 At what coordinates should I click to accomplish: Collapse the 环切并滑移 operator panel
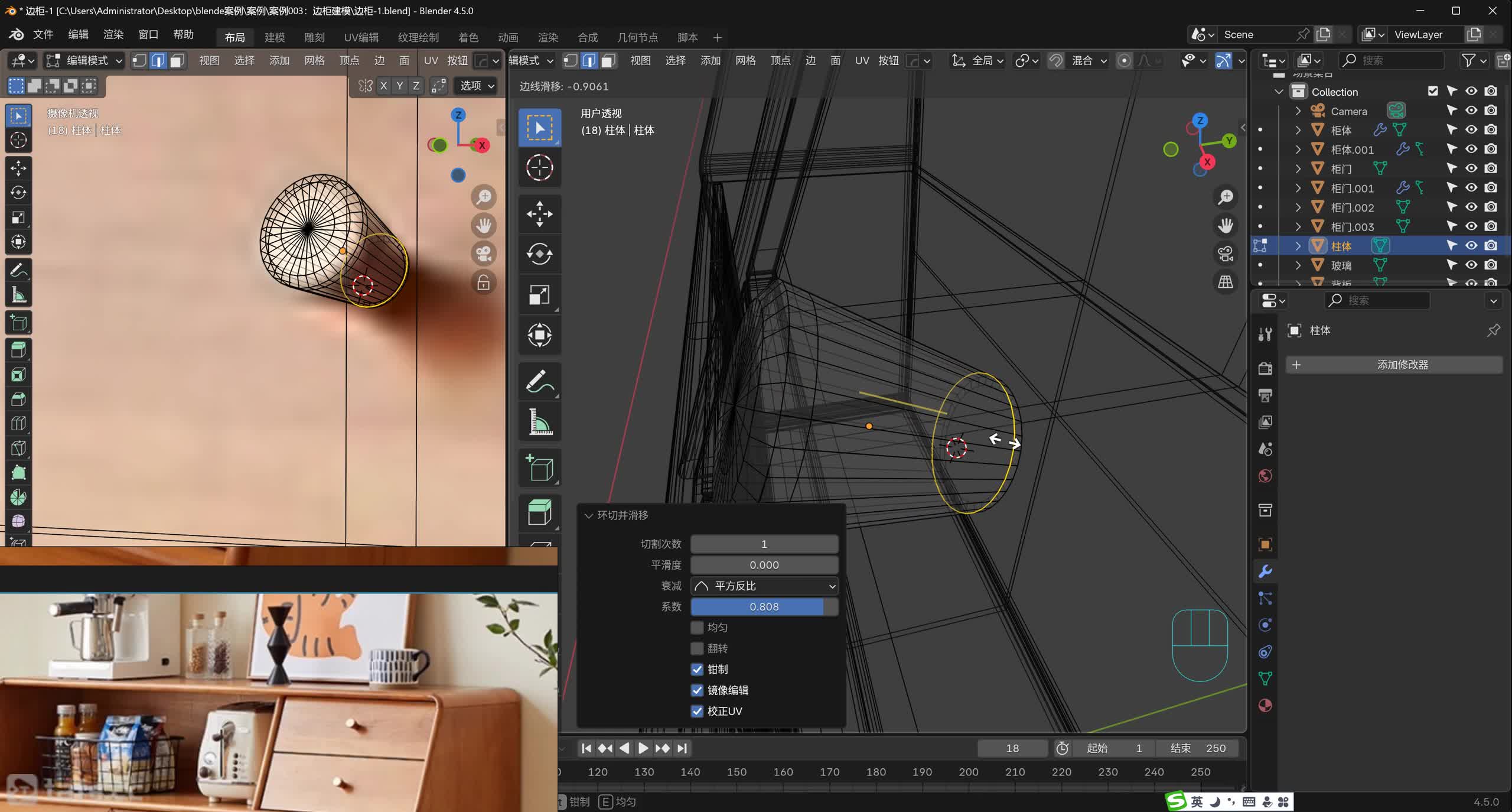pyautogui.click(x=588, y=515)
